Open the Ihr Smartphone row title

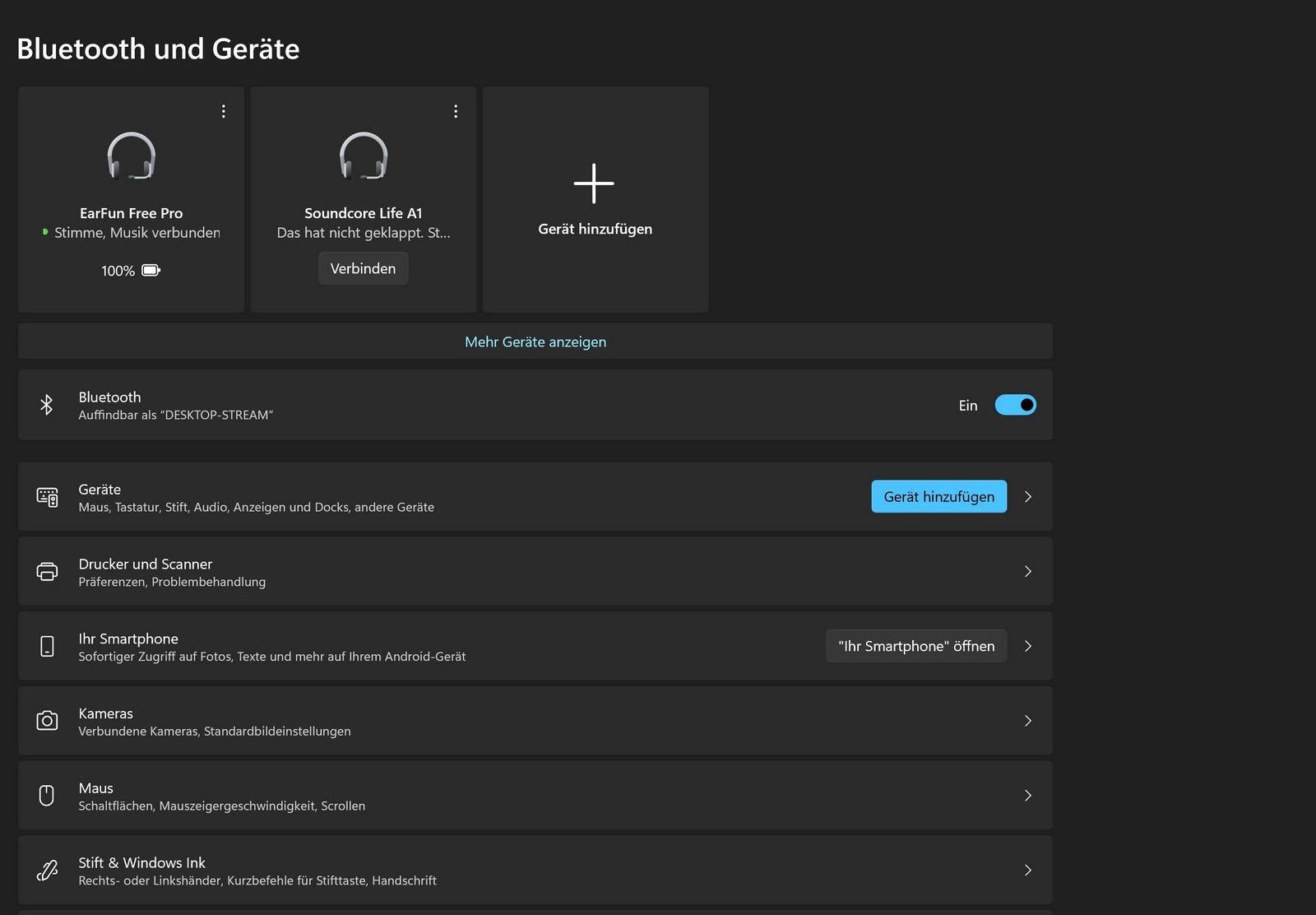(x=128, y=639)
